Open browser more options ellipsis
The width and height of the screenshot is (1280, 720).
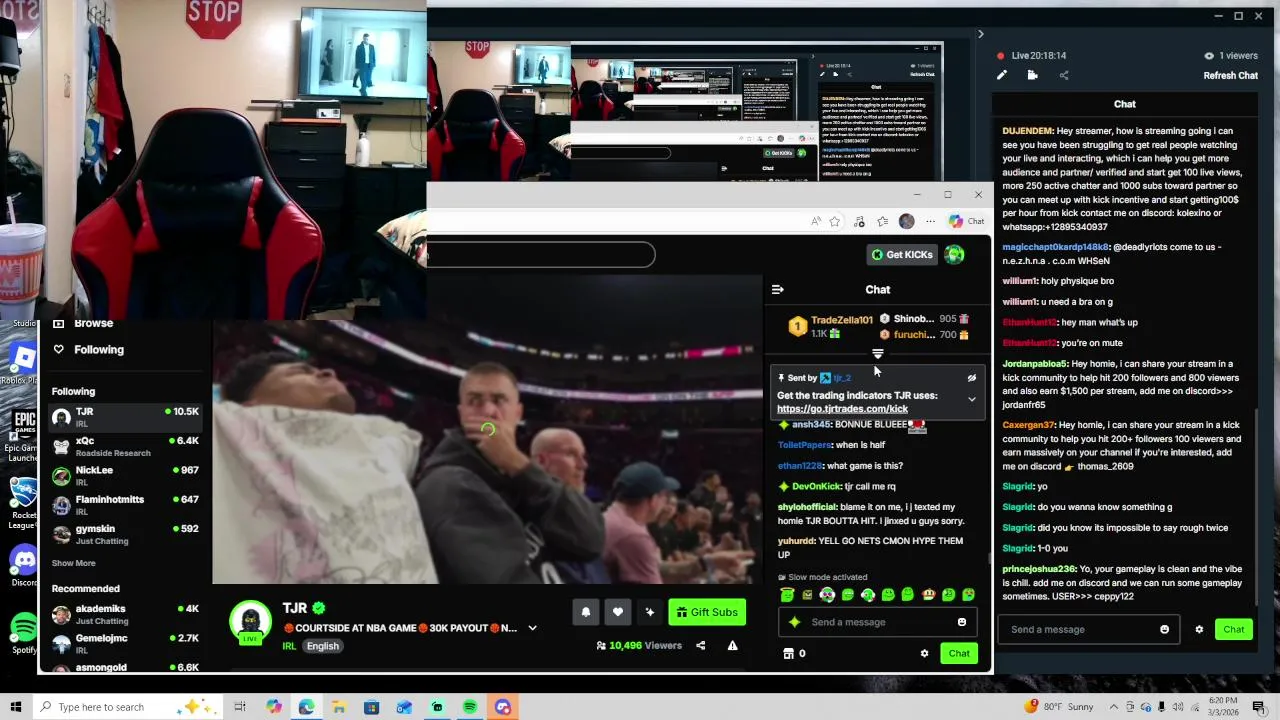tap(930, 222)
